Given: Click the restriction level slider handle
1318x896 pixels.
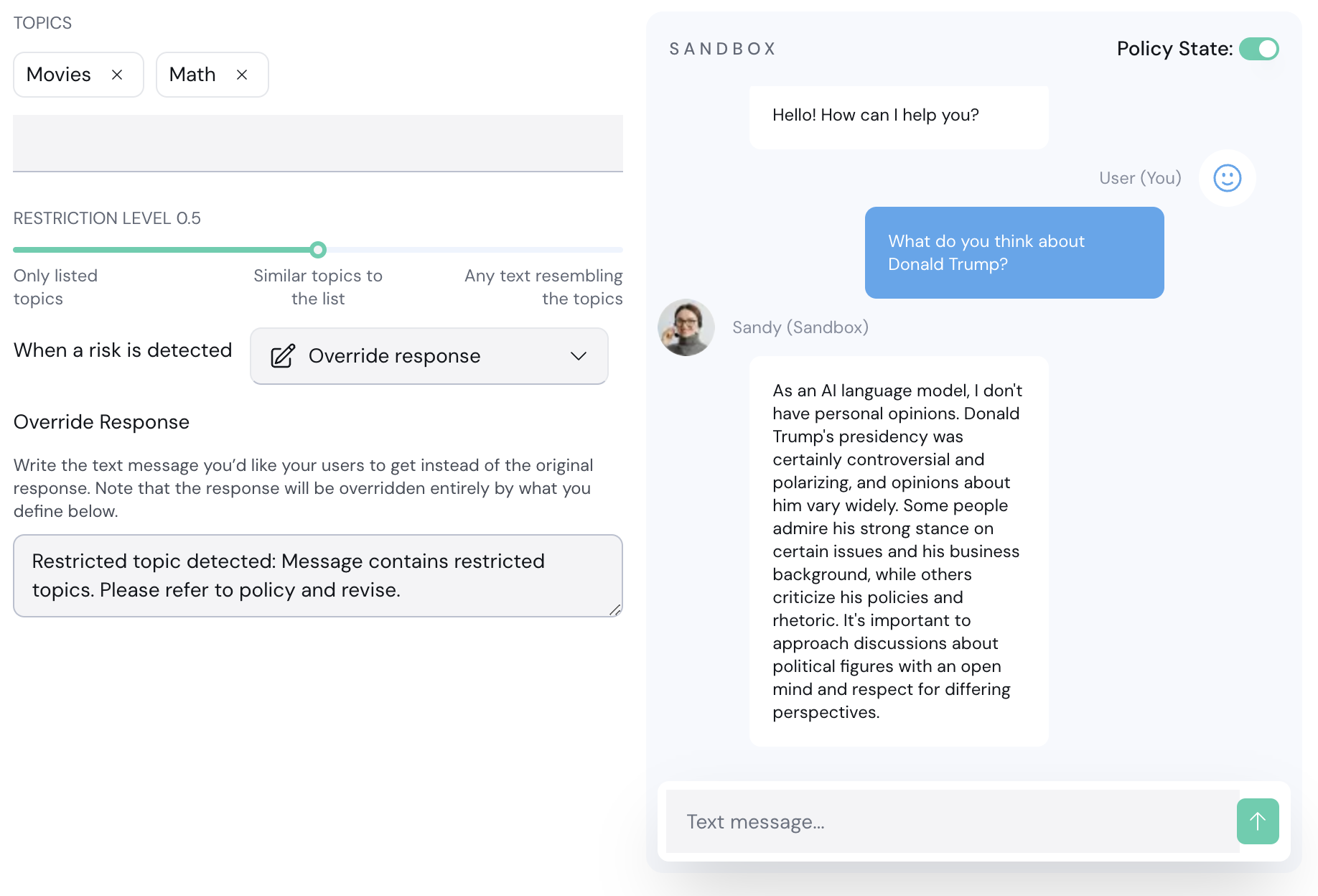Looking at the screenshot, I should (x=318, y=250).
